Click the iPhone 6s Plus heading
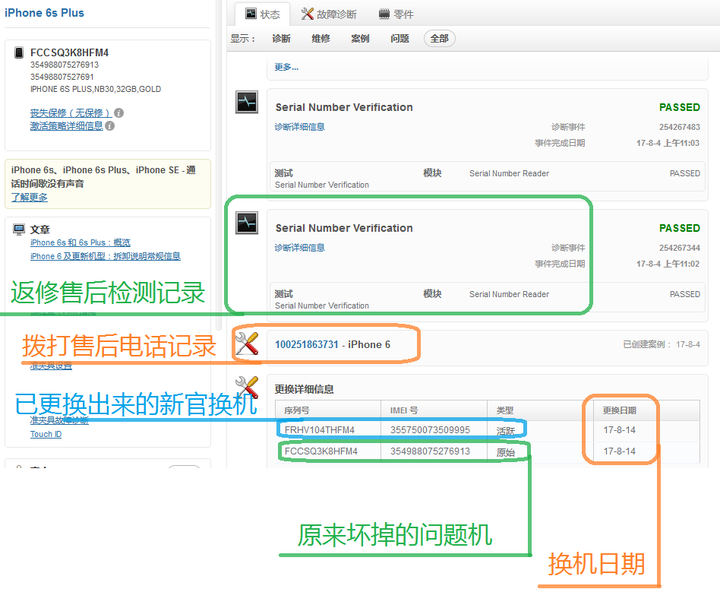Screen dimensions: 720x608 (44, 13)
